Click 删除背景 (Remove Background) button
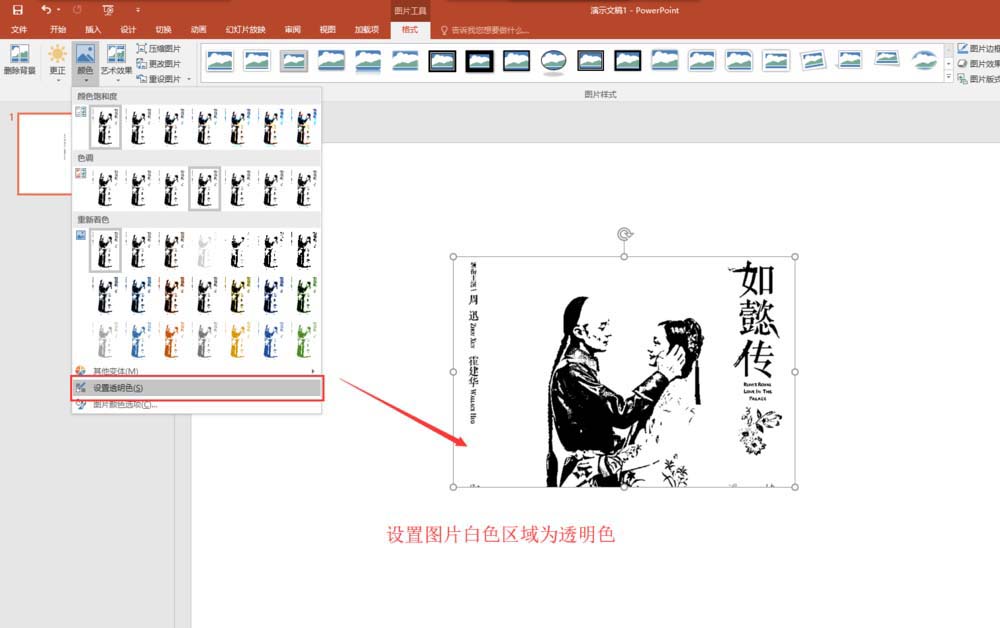The height and width of the screenshot is (628, 1000). [20, 61]
